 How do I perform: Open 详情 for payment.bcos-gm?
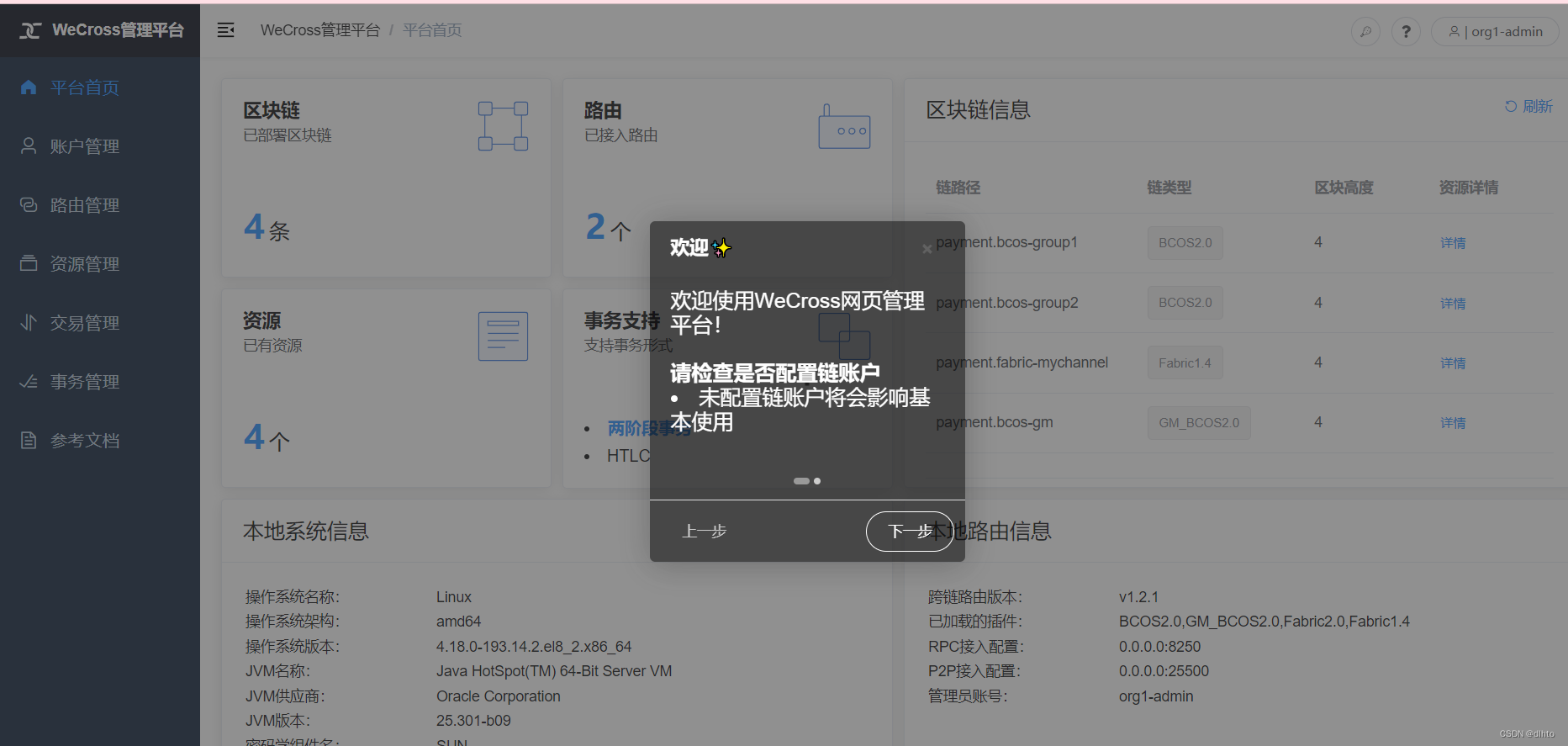(x=1453, y=423)
